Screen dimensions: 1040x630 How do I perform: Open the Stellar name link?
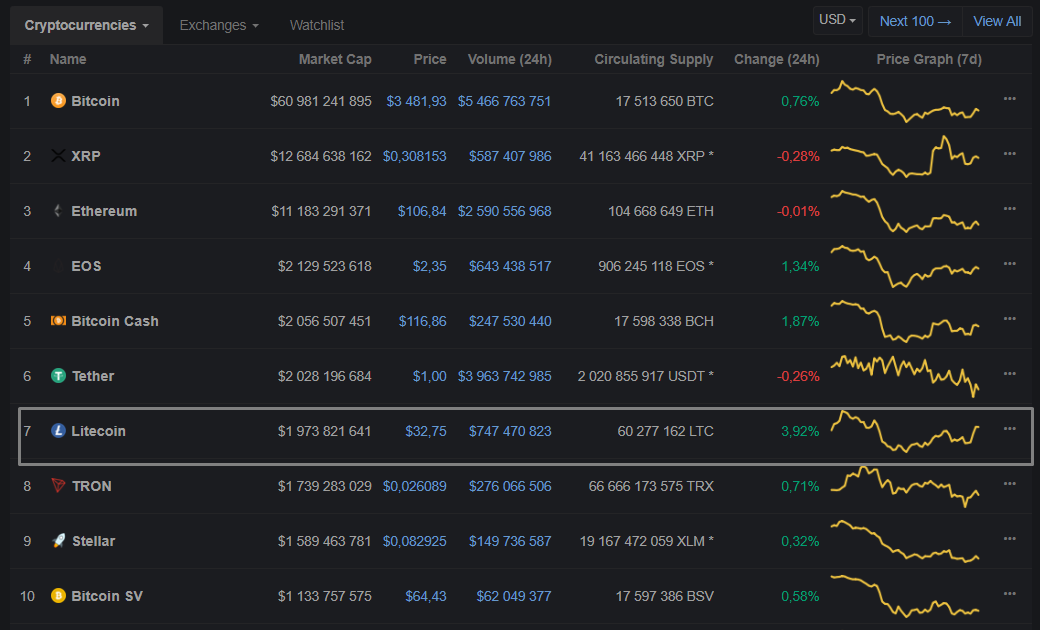tap(94, 541)
